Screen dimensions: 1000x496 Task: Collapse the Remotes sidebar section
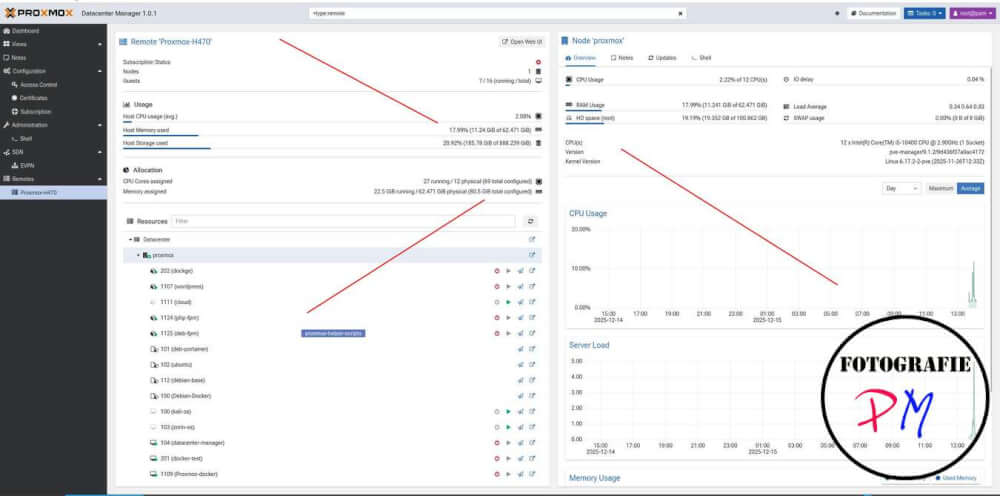point(99,179)
